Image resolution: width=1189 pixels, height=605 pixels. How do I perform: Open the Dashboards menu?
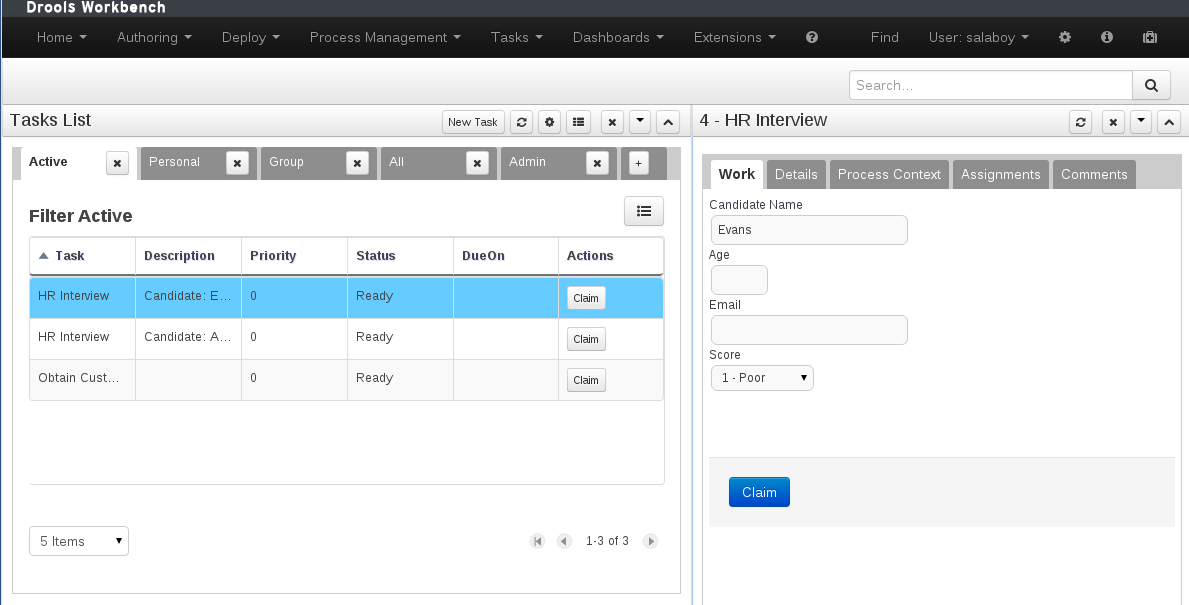[x=618, y=37]
